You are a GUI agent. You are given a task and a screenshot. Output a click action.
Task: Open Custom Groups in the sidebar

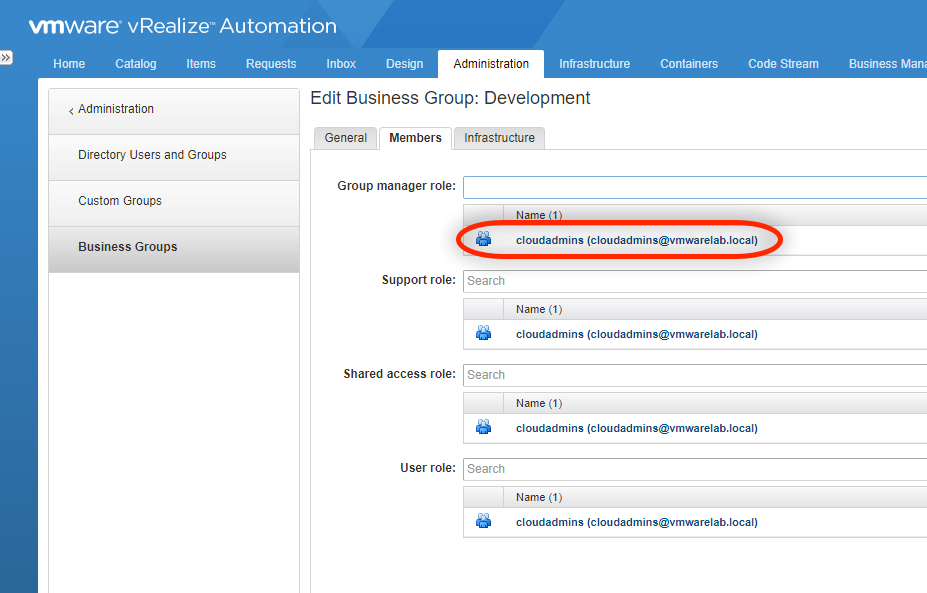(120, 201)
